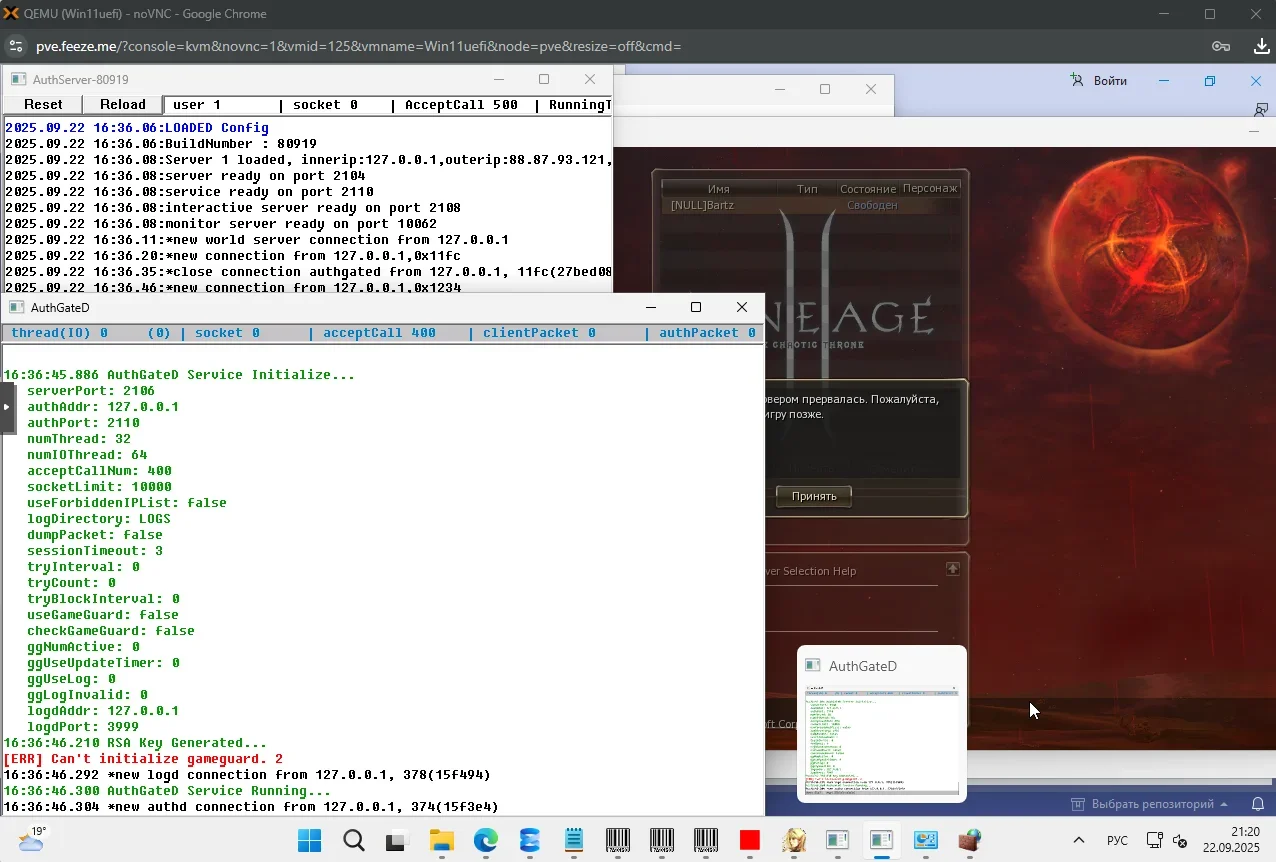Click the 'logdPort: 3999' log line
The width and height of the screenshot is (1276, 862).
pyautogui.click(x=83, y=727)
